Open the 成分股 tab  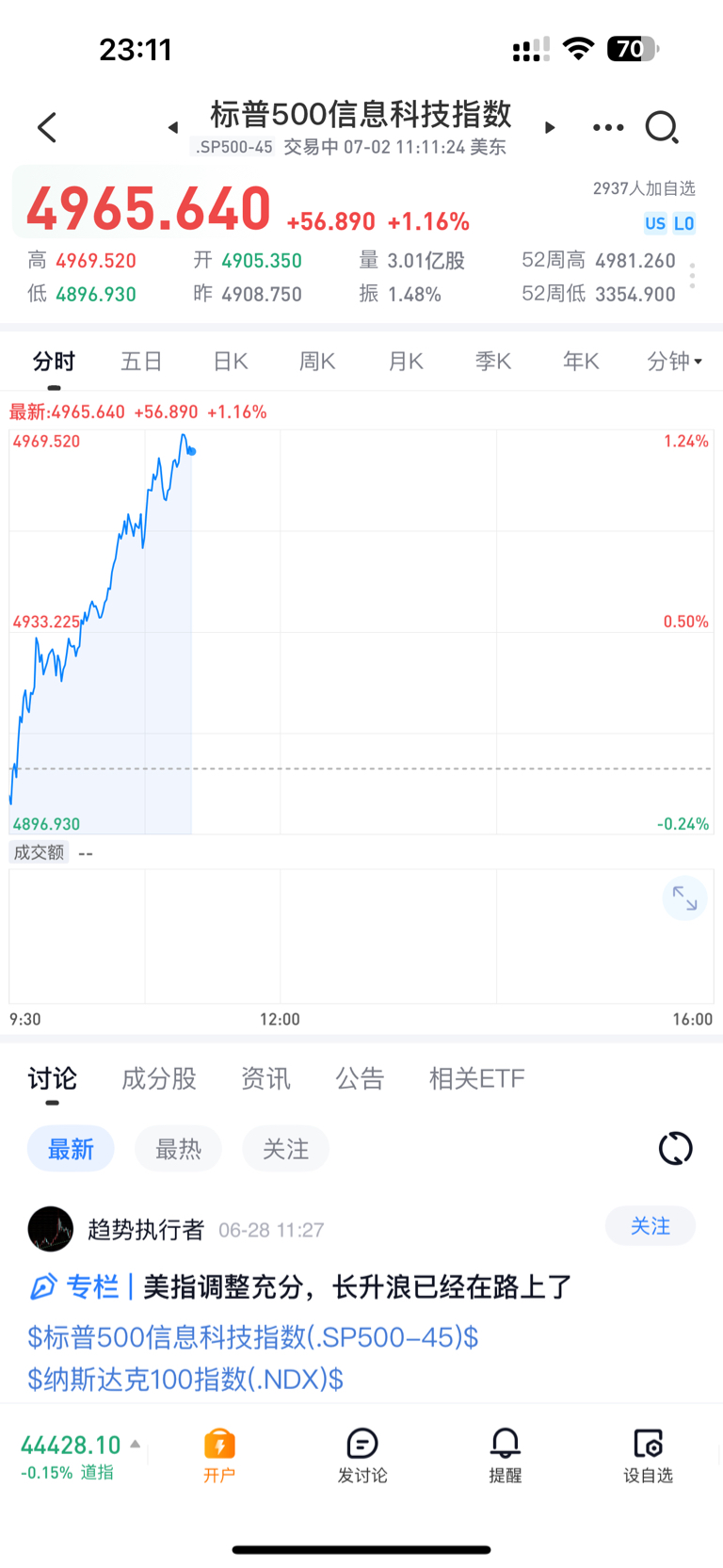[158, 1078]
